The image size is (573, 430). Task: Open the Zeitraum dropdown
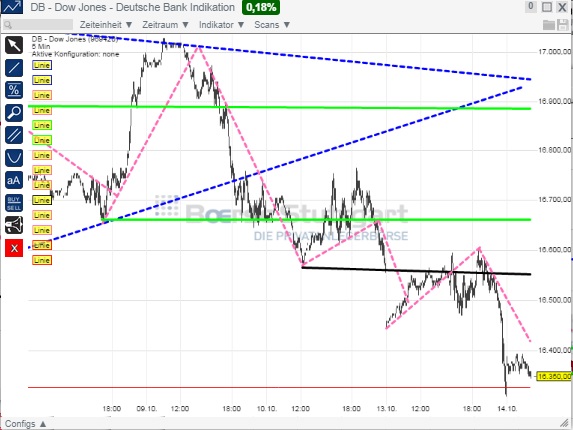click(166, 25)
